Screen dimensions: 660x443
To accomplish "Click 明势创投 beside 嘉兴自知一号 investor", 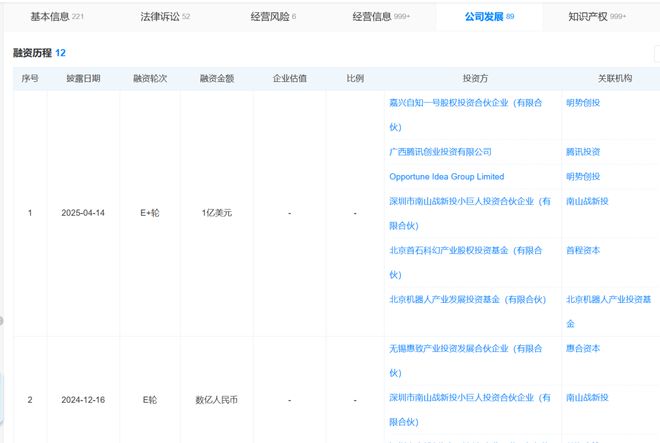I will 583,103.
